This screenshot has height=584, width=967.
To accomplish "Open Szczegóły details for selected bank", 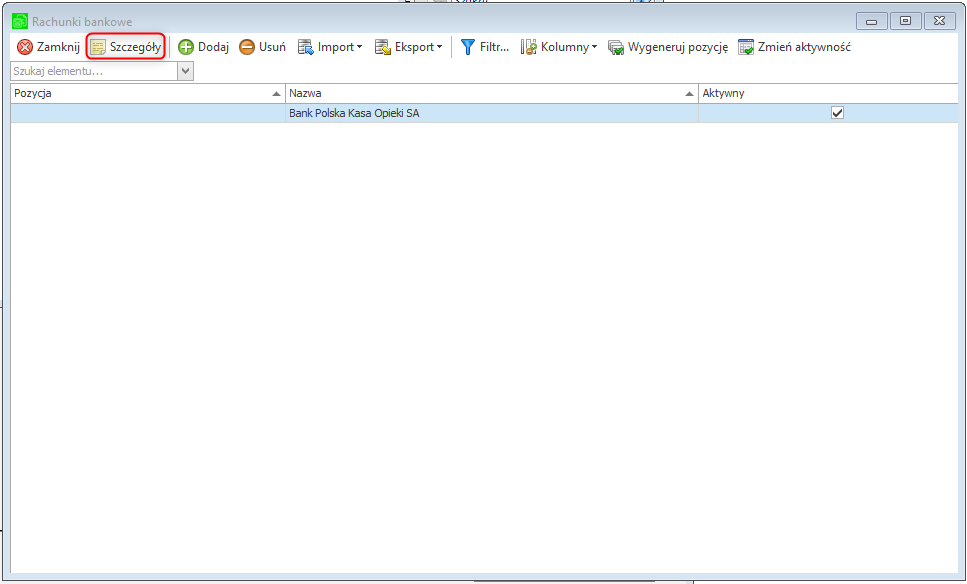I will pyautogui.click(x=126, y=47).
